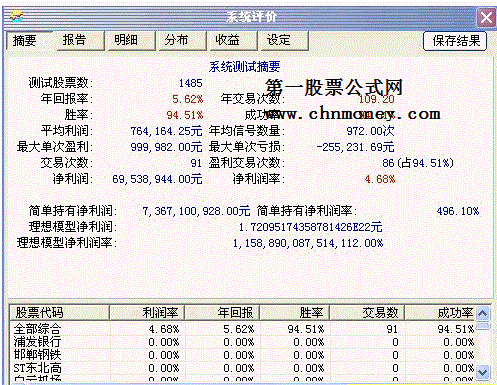Click 全部综合 交易数 value 91

pos(392,329)
